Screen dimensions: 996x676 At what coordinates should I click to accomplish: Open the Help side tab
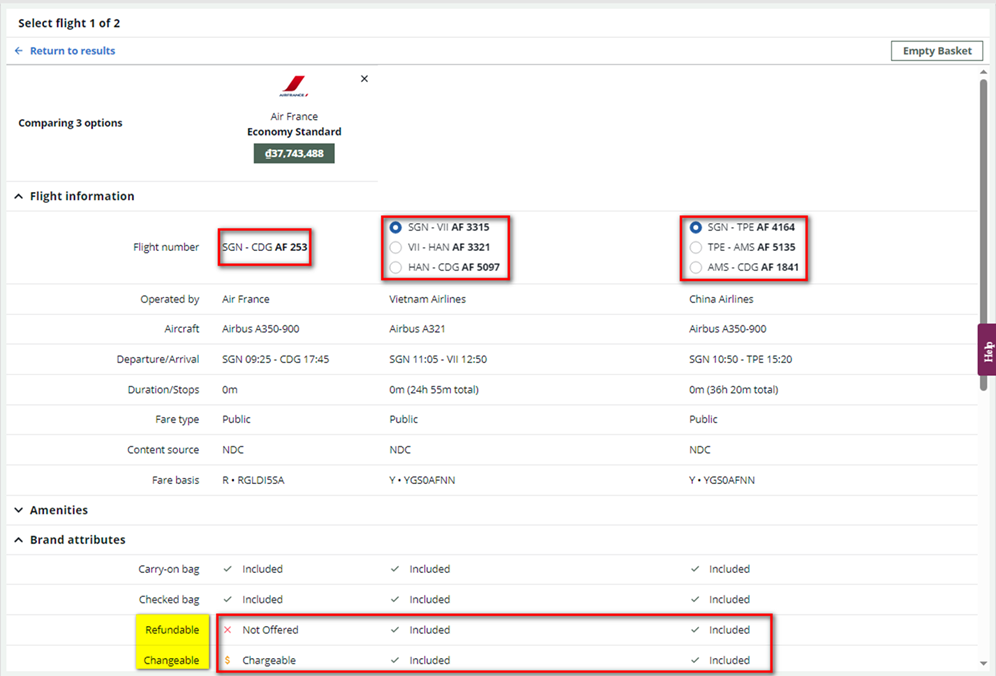click(987, 350)
